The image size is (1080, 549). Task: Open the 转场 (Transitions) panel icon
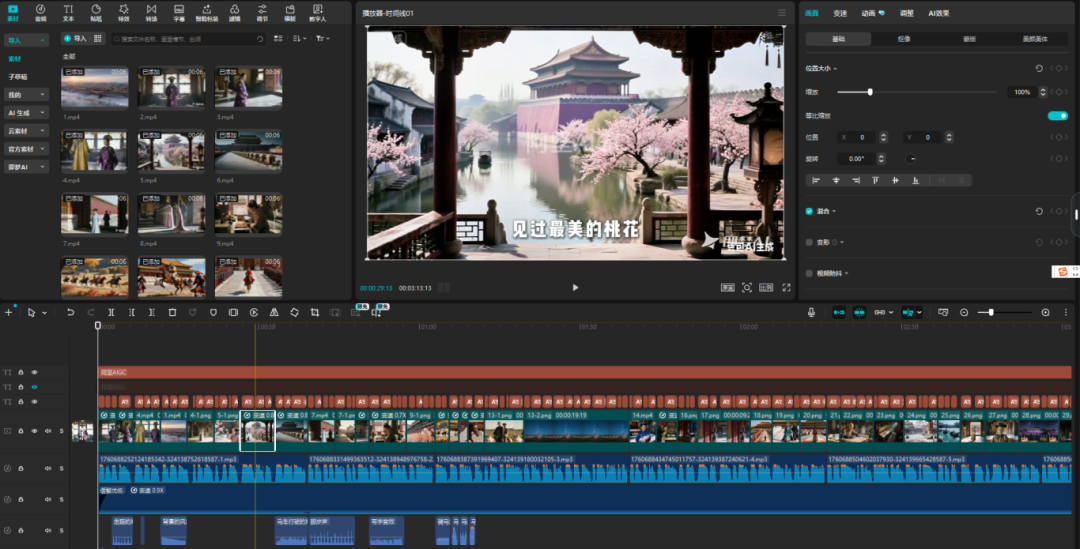point(151,13)
